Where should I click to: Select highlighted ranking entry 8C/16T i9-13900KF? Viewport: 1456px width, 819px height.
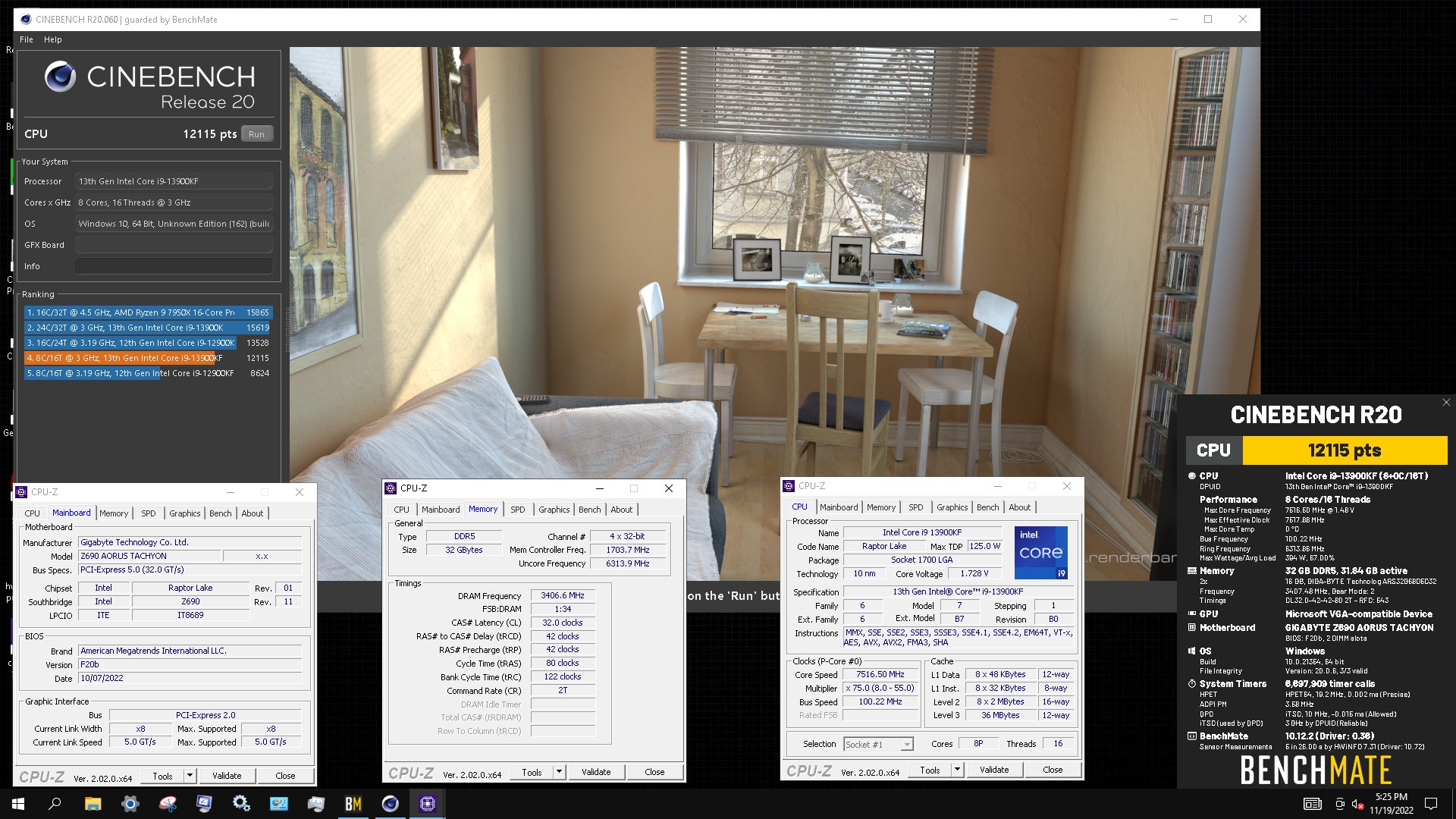[148, 358]
